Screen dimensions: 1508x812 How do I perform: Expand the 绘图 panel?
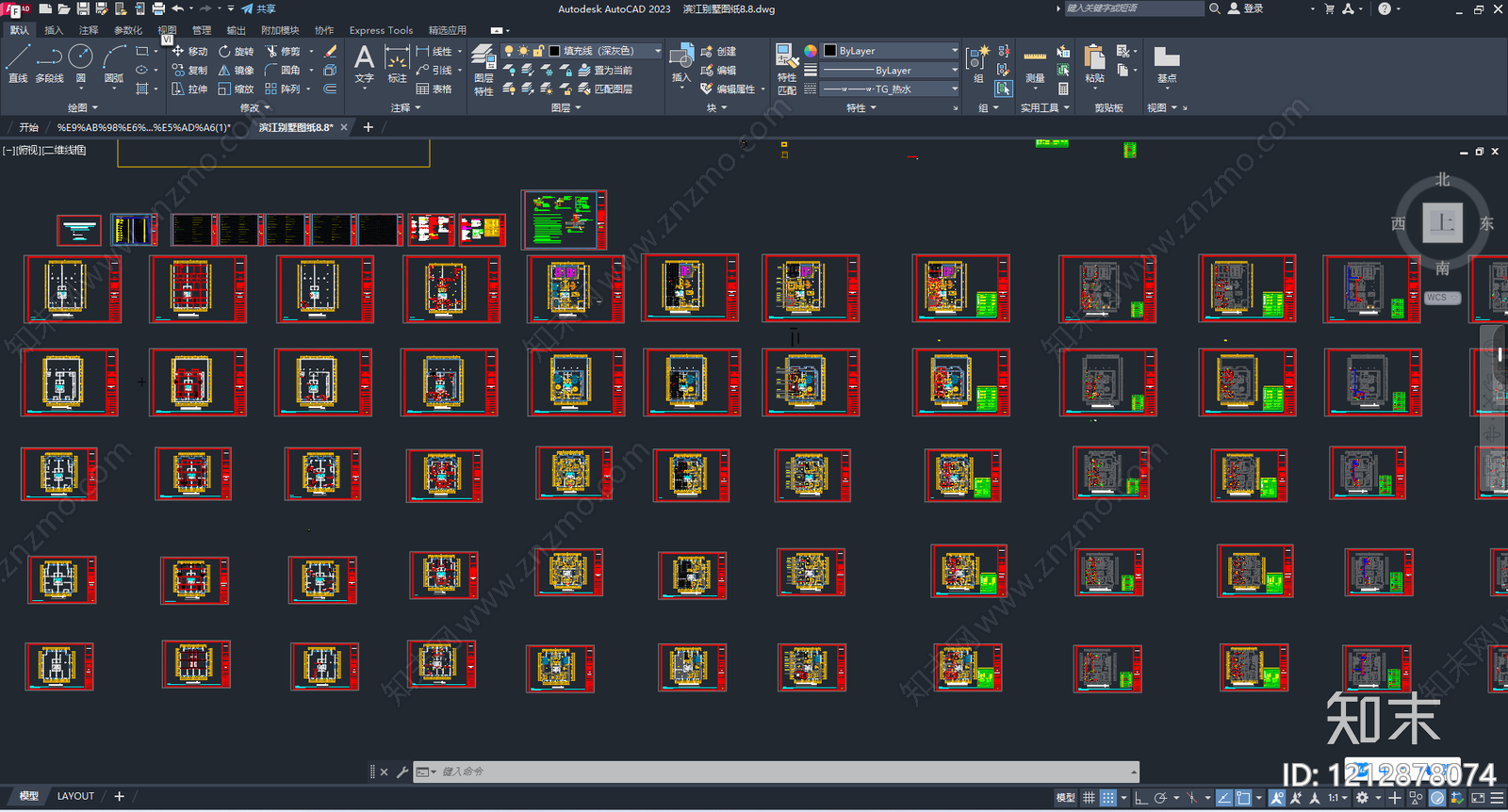(83, 107)
